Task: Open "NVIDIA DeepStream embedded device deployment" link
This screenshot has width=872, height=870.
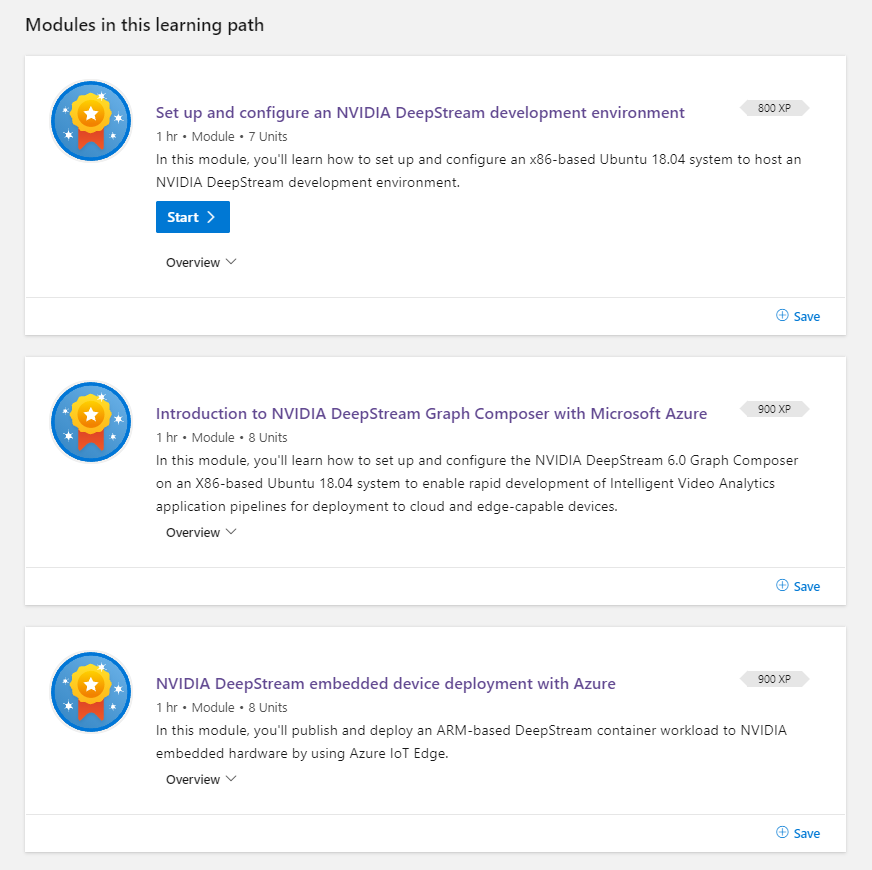Action: click(385, 683)
